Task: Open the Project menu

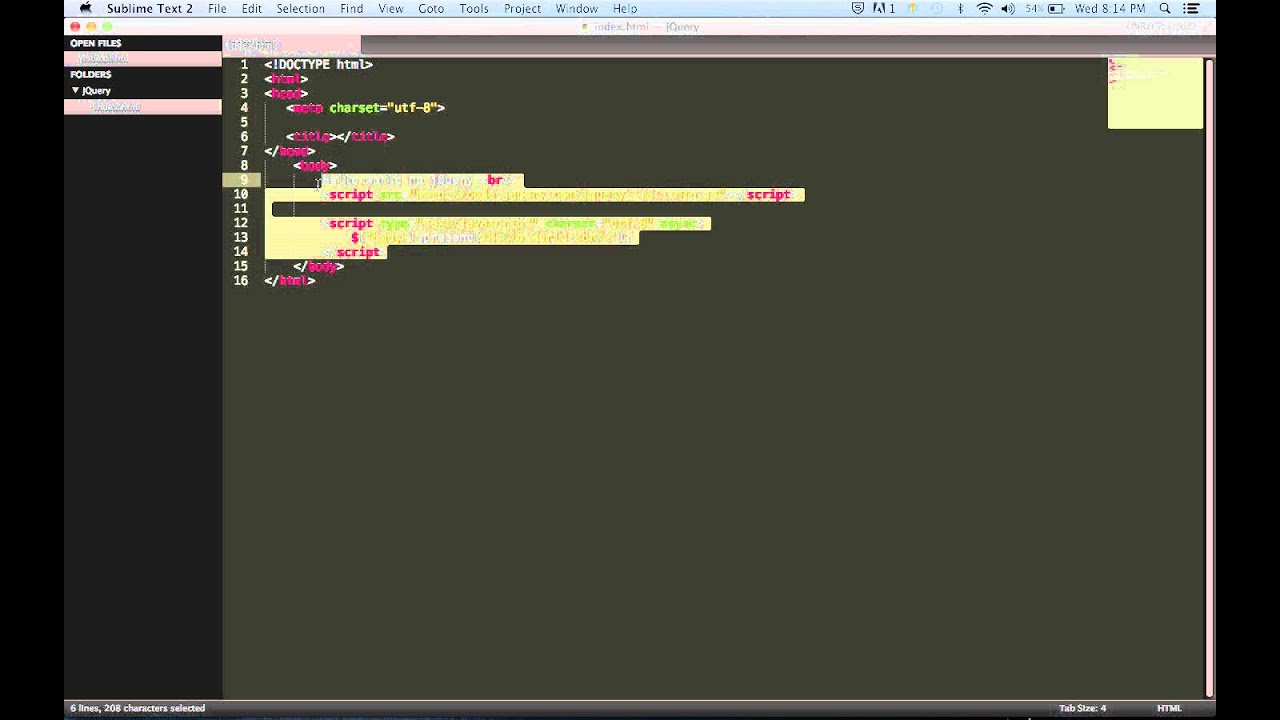Action: point(522,8)
